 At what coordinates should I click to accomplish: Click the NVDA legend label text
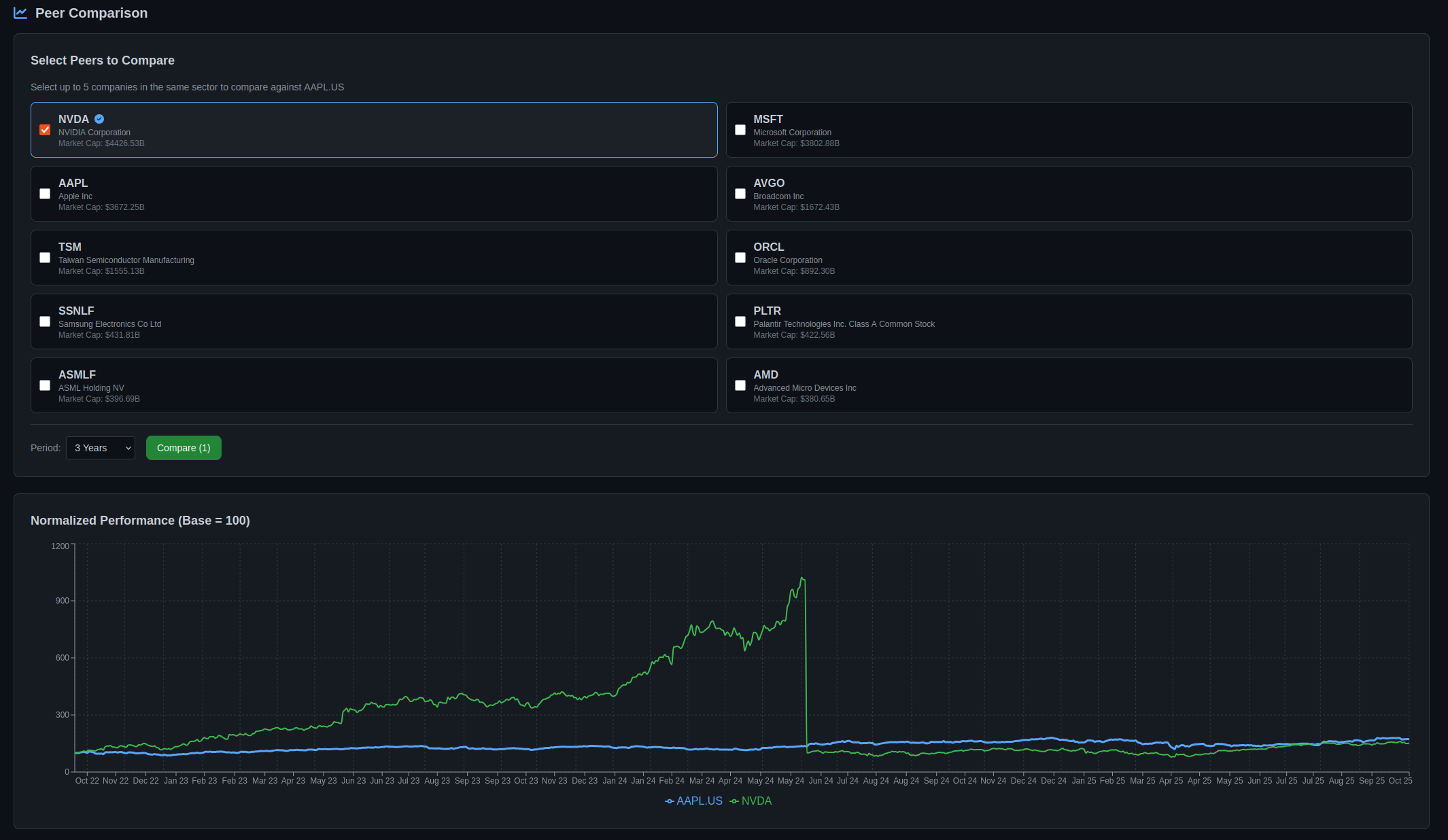click(757, 801)
